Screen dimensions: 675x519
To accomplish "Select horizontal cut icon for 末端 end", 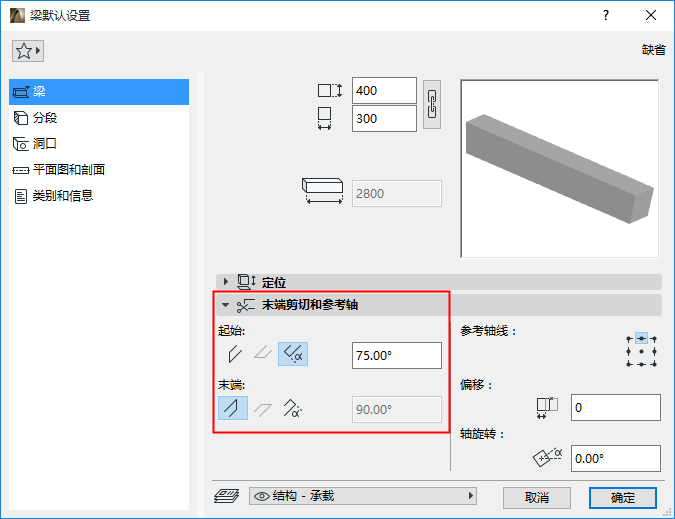I will pyautogui.click(x=263, y=409).
